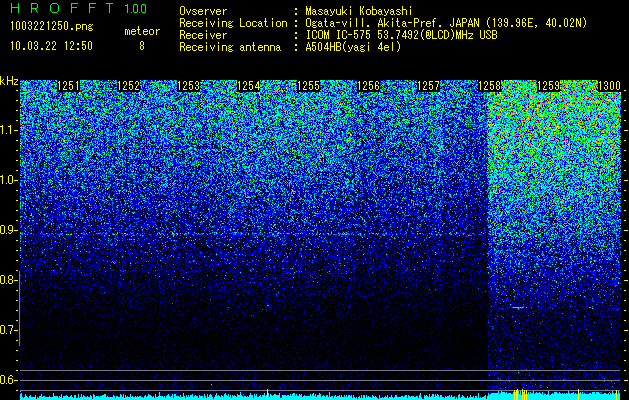Click the meteor count value 8
The height and width of the screenshot is (400, 629).
(142, 46)
